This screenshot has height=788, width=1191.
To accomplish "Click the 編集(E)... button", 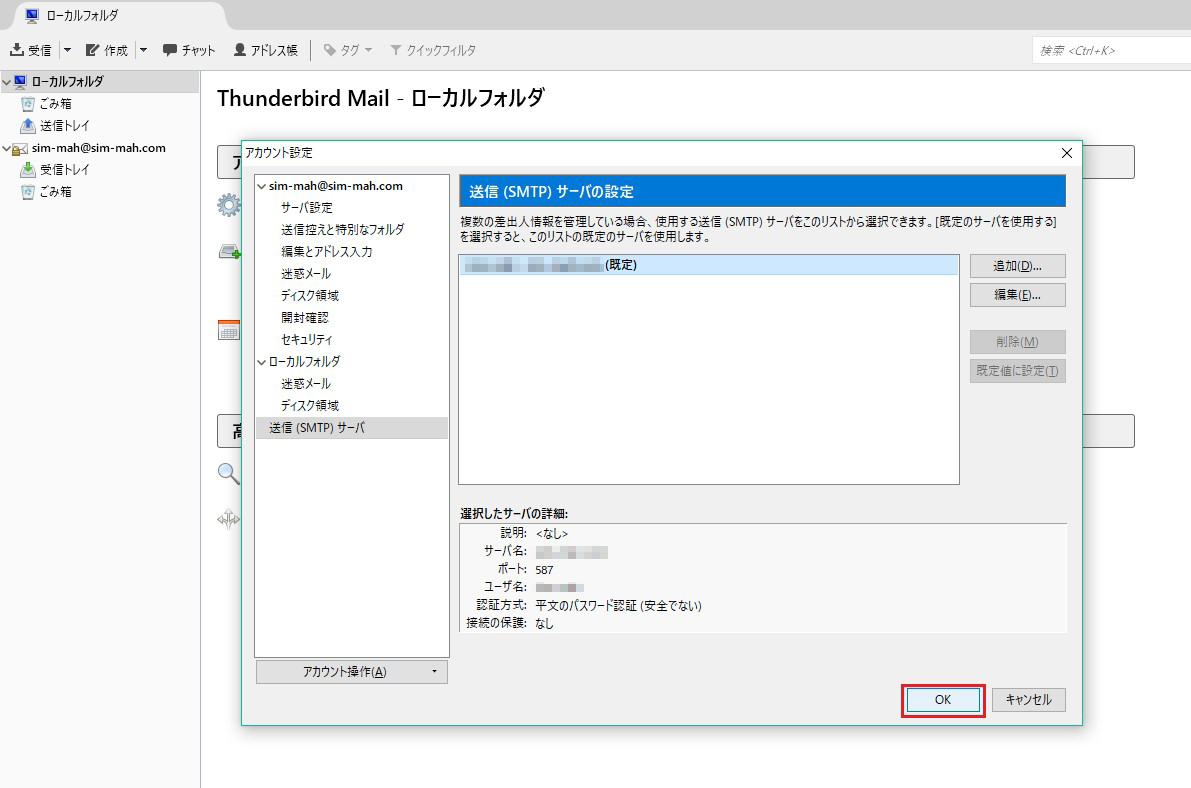I will 1017,295.
